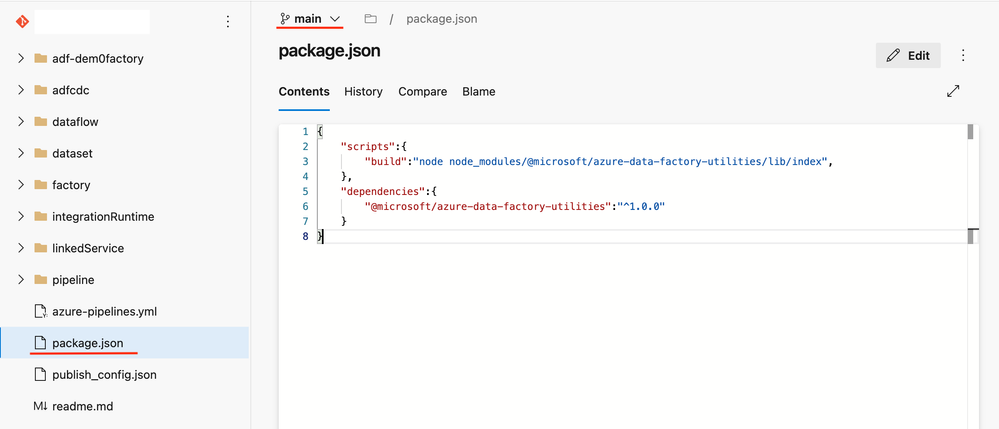
Task: Click the package.json file title heading
Action: point(329,51)
